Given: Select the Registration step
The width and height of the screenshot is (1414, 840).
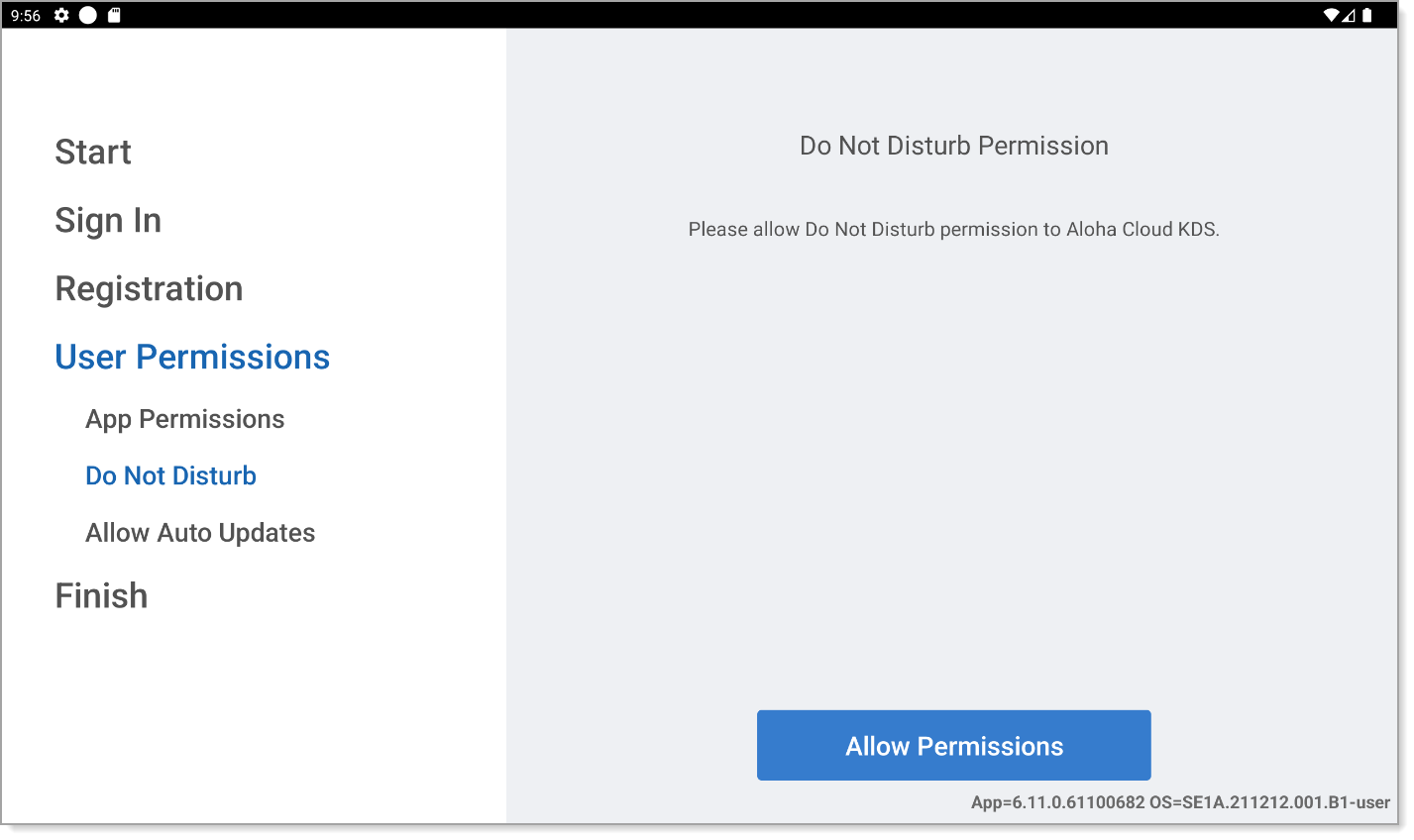Looking at the screenshot, I should tap(149, 288).
